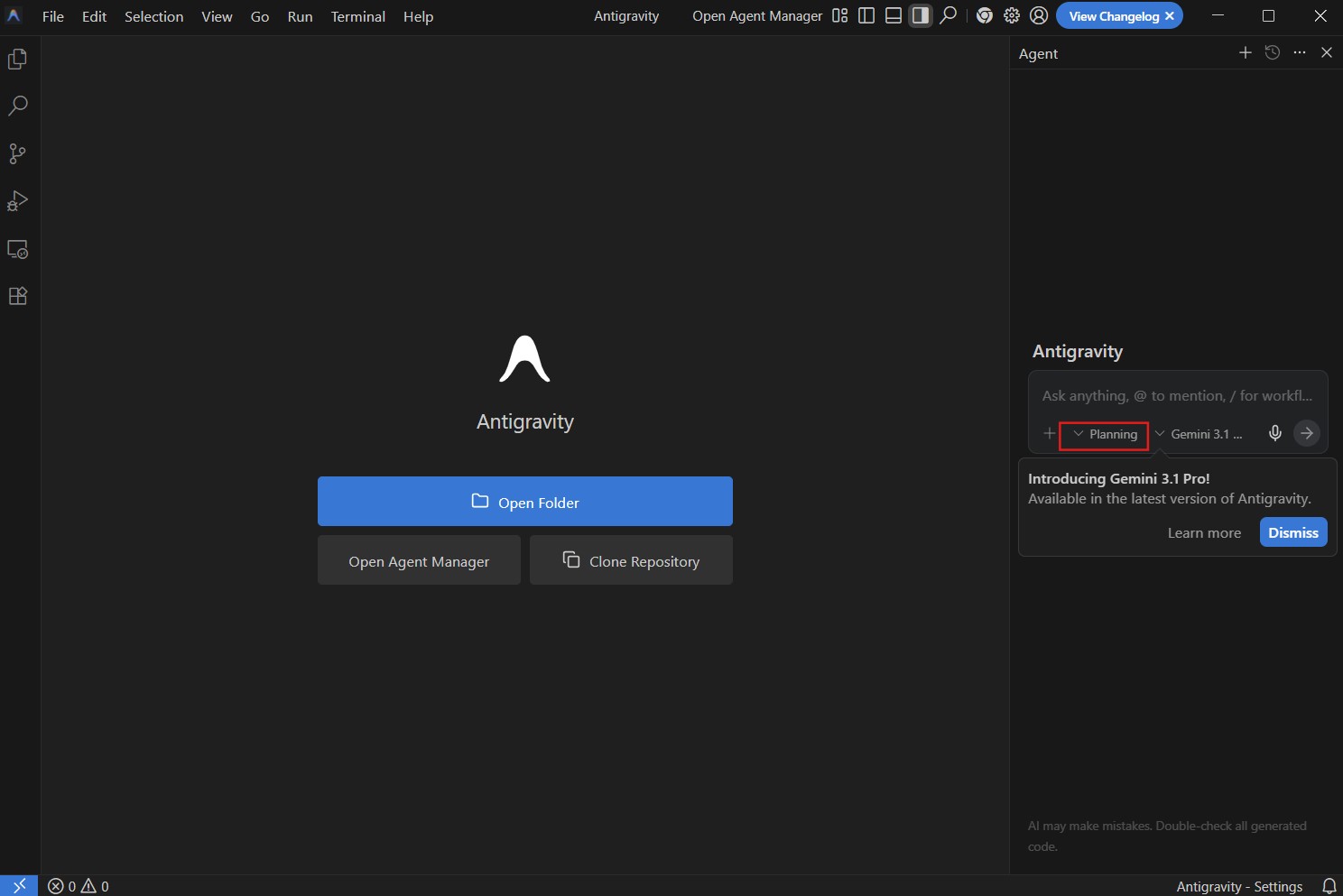Dismiss the Gemini 3.1 Pro announcement

click(1292, 532)
